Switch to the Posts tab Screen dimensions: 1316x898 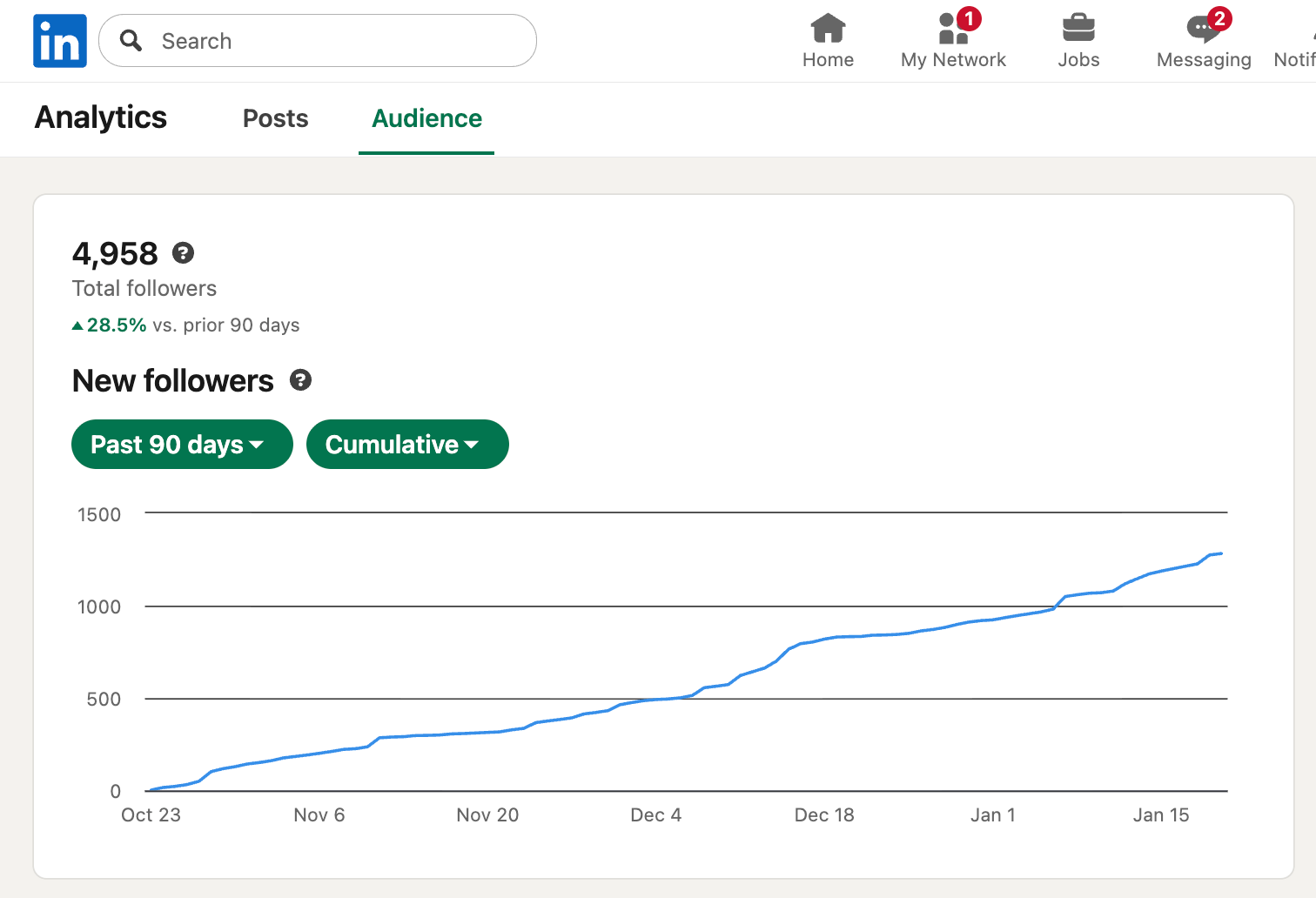[275, 118]
